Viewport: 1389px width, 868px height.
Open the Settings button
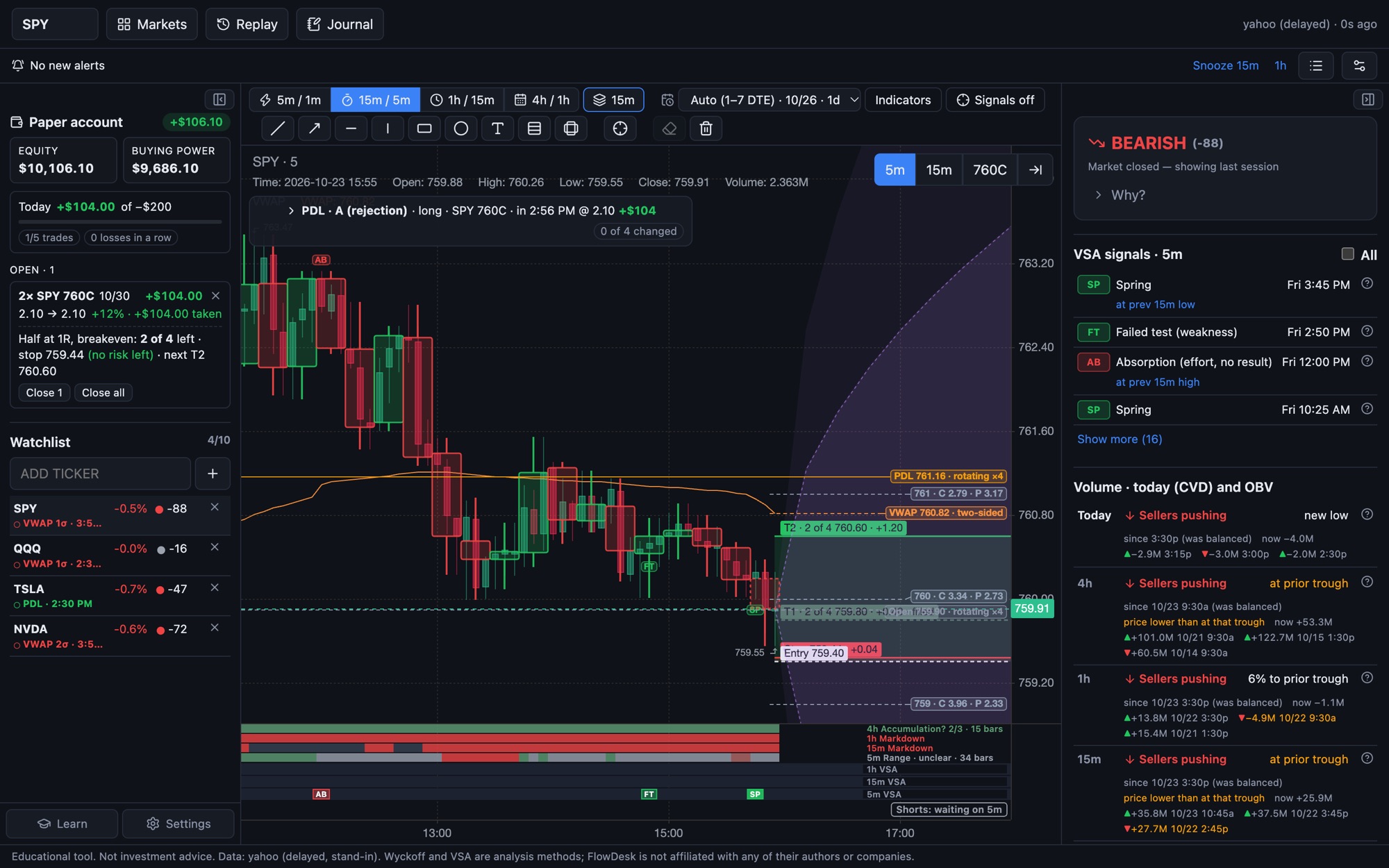[x=178, y=824]
